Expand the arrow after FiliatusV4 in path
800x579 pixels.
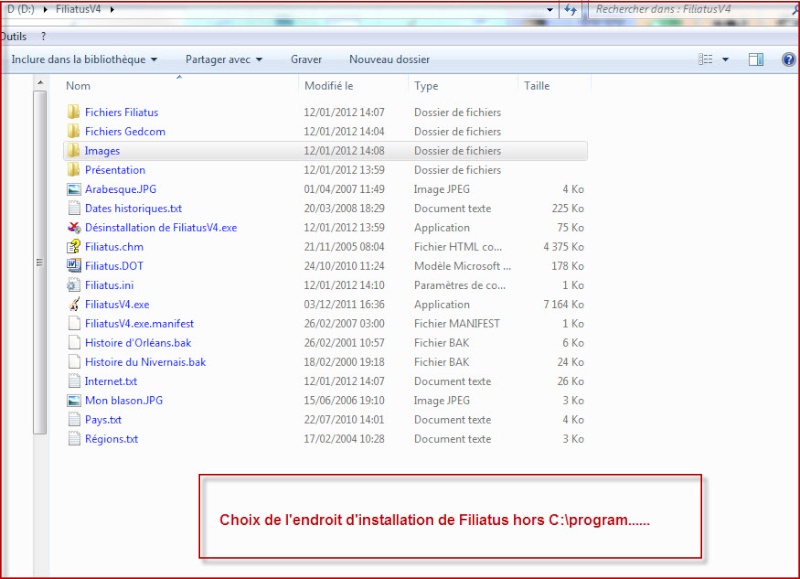coord(112,9)
